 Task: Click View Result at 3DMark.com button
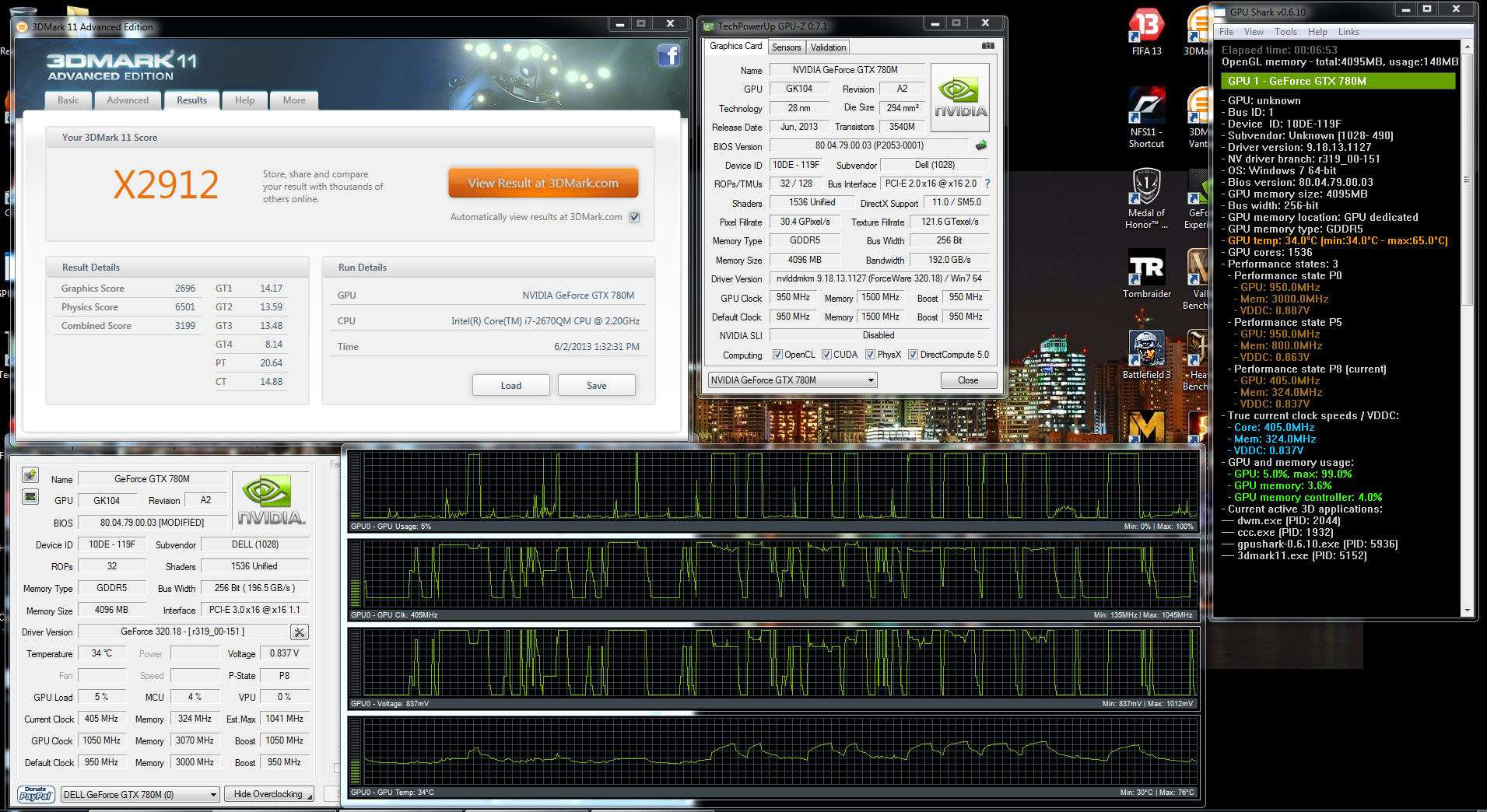pos(543,184)
